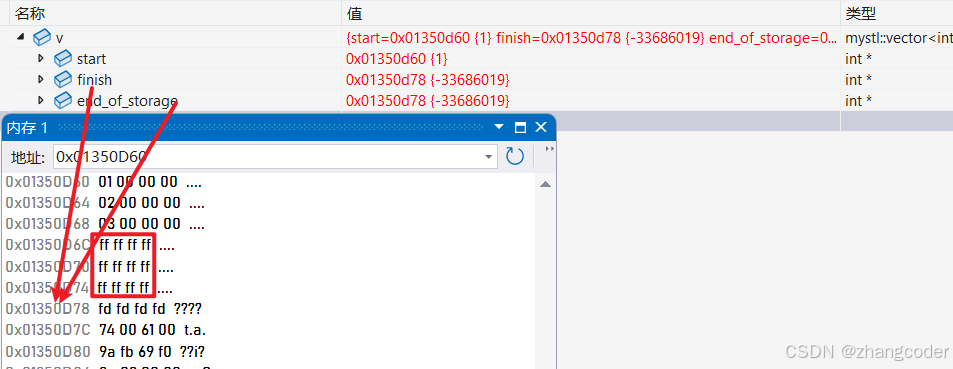
Task: Collapse the v variable tree node
Action: click(21, 37)
